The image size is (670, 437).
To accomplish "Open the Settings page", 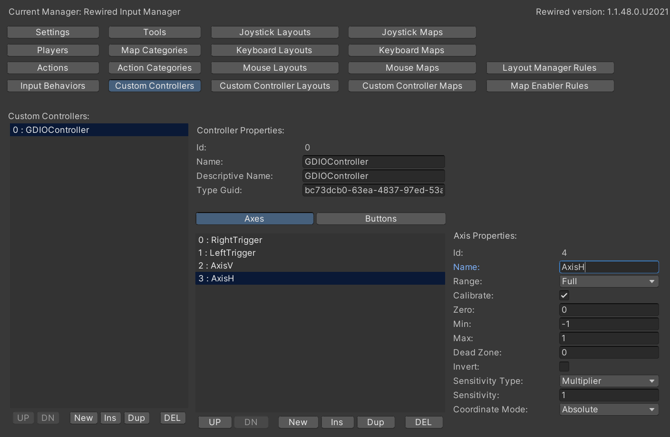I will [x=53, y=32].
